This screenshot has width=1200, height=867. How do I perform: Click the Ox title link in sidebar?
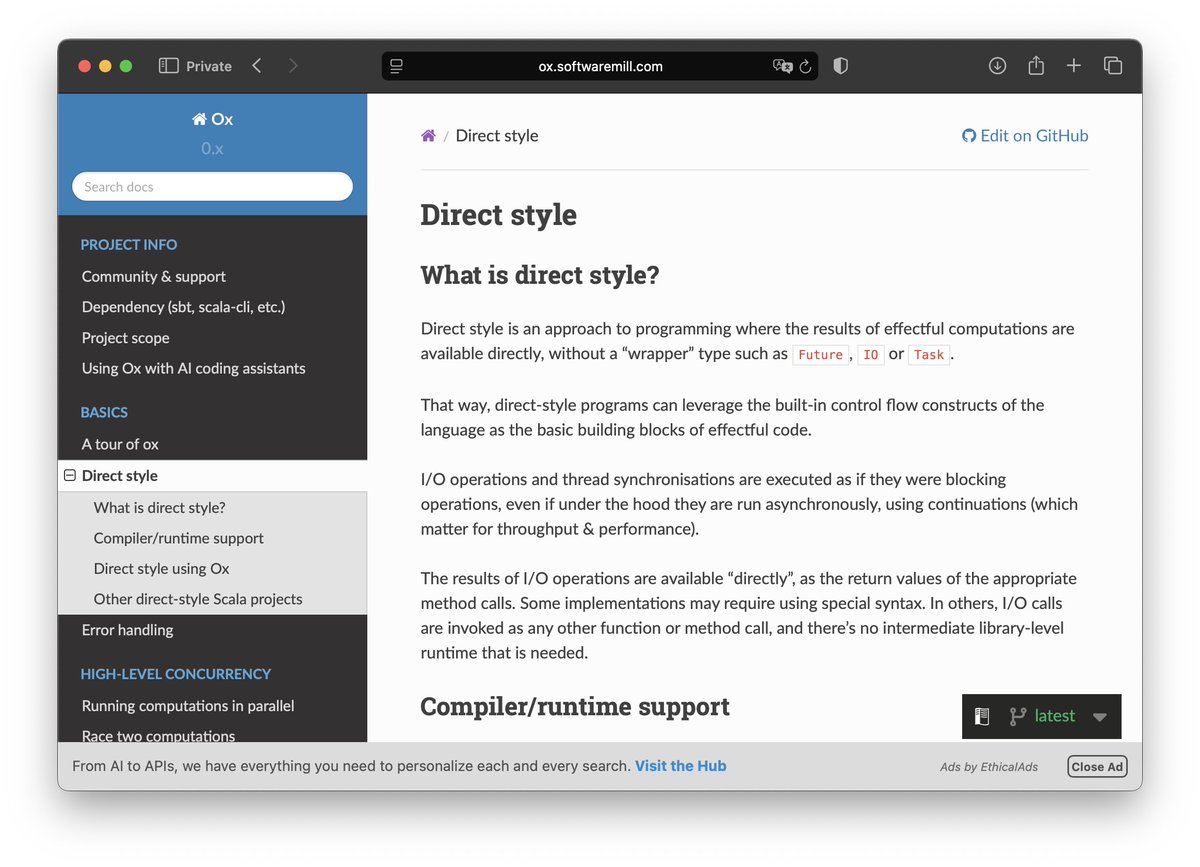[x=212, y=119]
